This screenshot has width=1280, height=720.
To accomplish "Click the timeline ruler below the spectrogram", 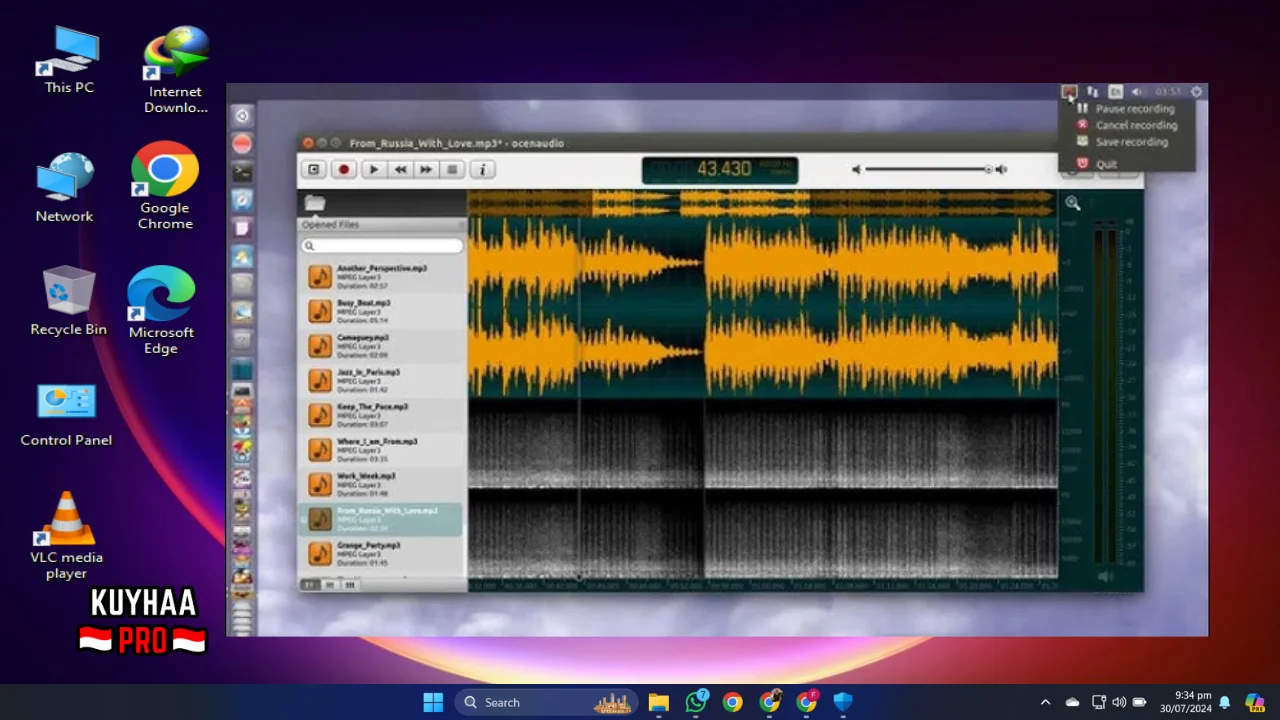I will pyautogui.click(x=763, y=584).
